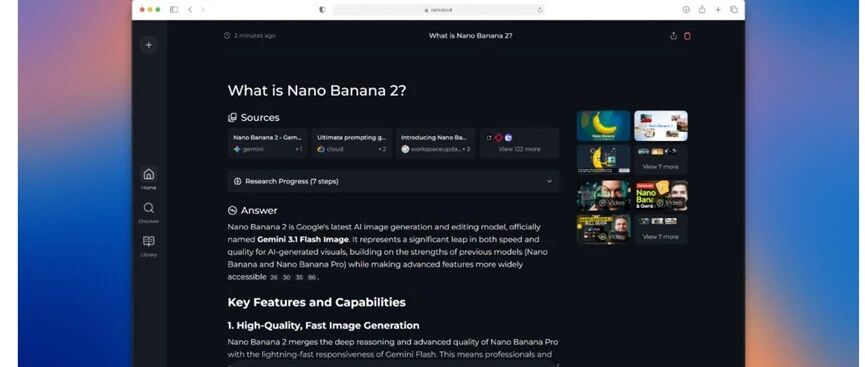
Task: Open the Home section in sidebar
Action: (148, 178)
